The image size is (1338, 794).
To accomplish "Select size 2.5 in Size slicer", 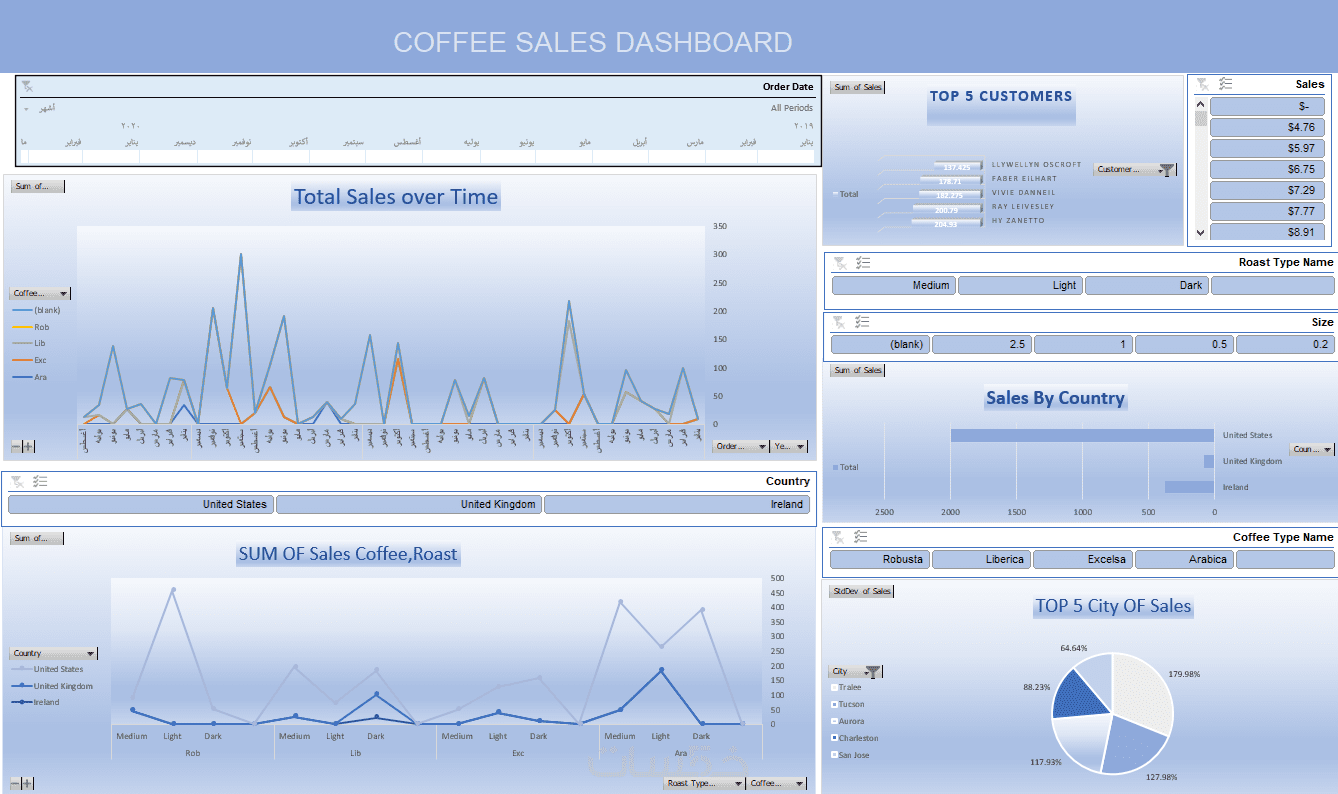I will tap(982, 344).
